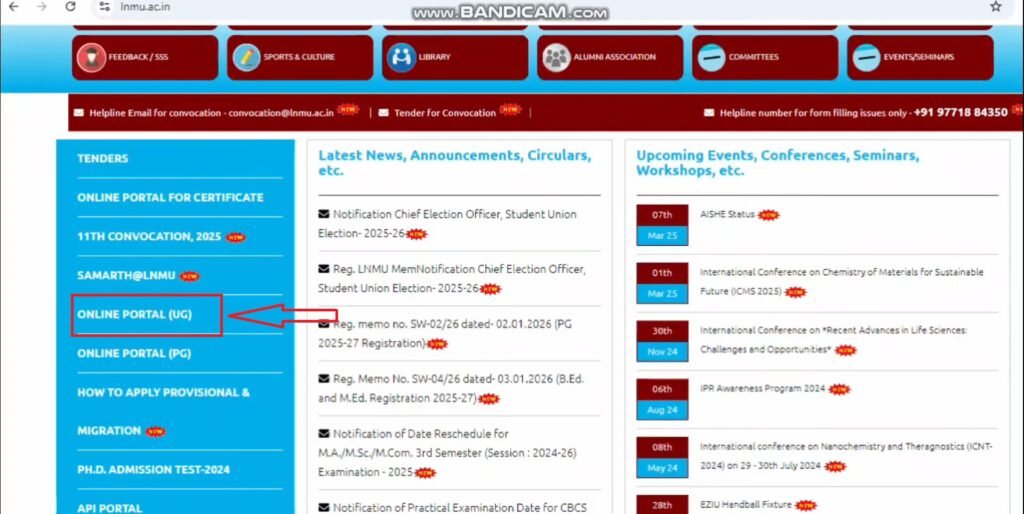Click the envelope icon before Tender for Convocation
Viewport: 1024px width, 514px height.
pos(383,113)
